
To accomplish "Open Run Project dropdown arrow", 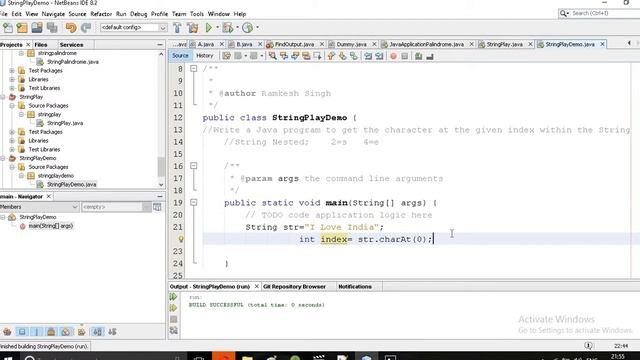I will coord(217,28).
